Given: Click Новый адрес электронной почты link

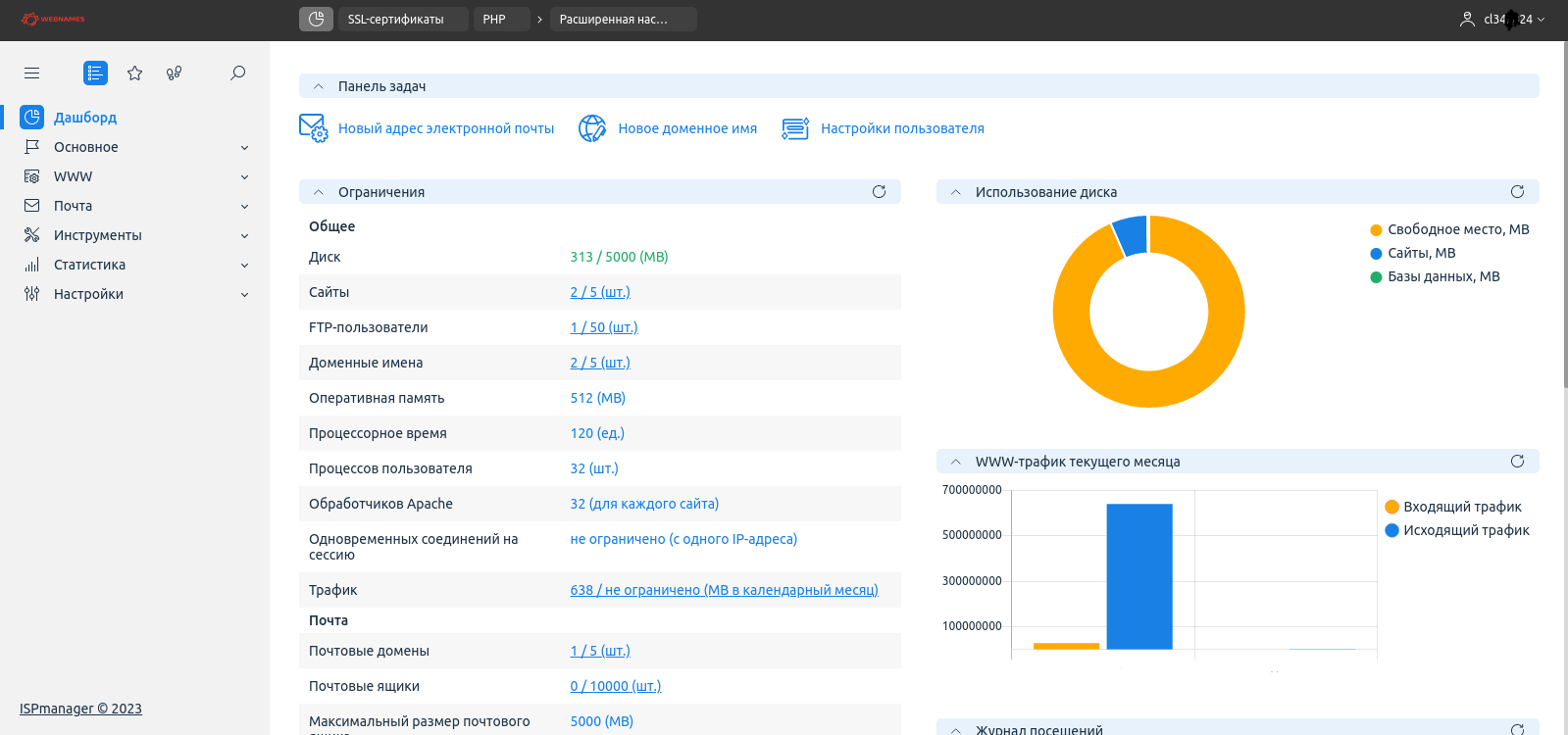Looking at the screenshot, I should tap(446, 128).
